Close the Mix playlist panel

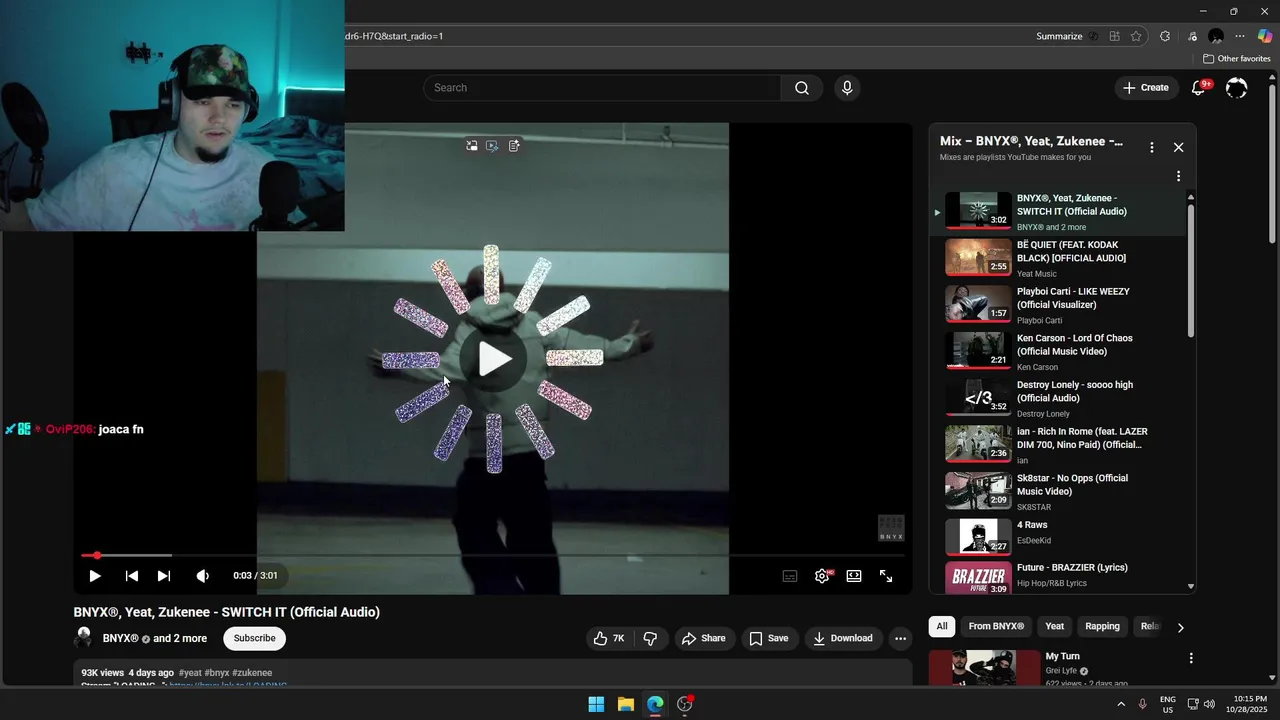point(1178,147)
